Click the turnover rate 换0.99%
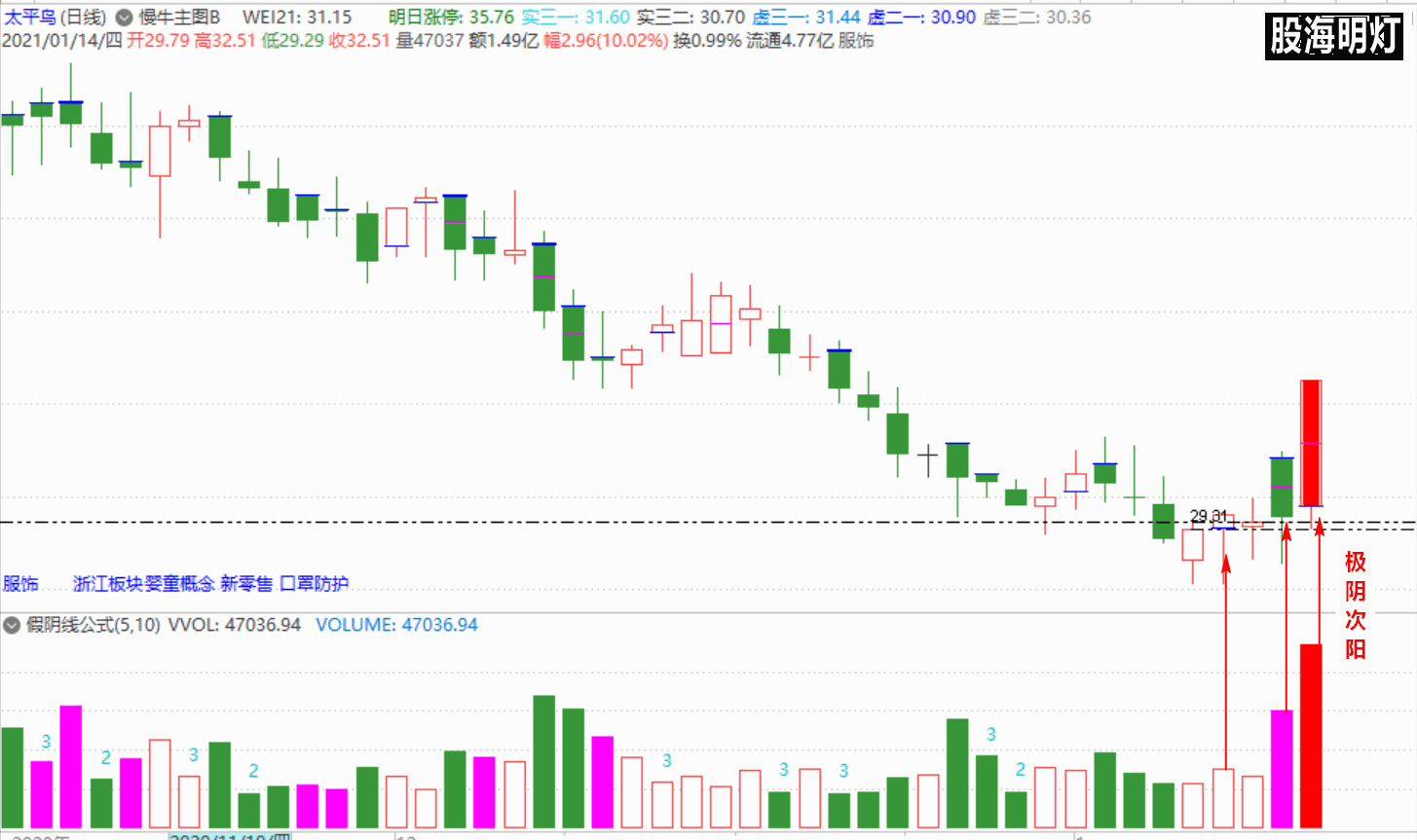 tap(708, 41)
